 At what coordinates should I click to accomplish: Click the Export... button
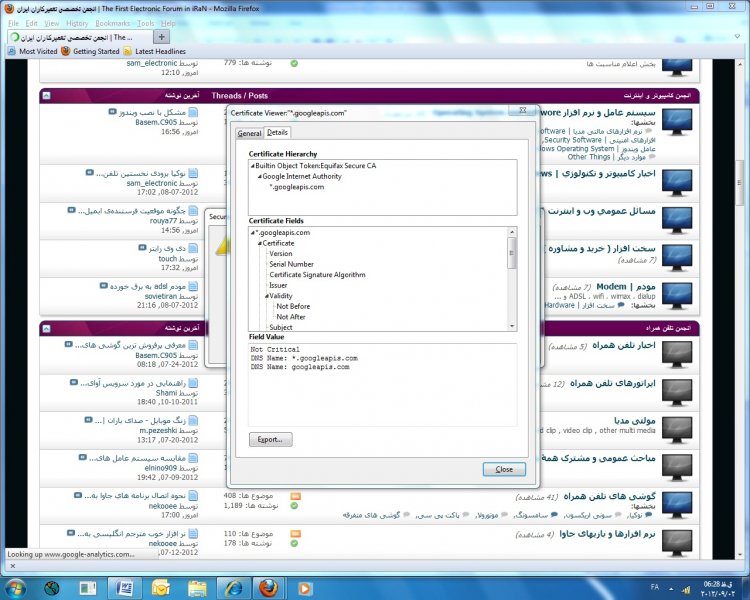[270, 439]
